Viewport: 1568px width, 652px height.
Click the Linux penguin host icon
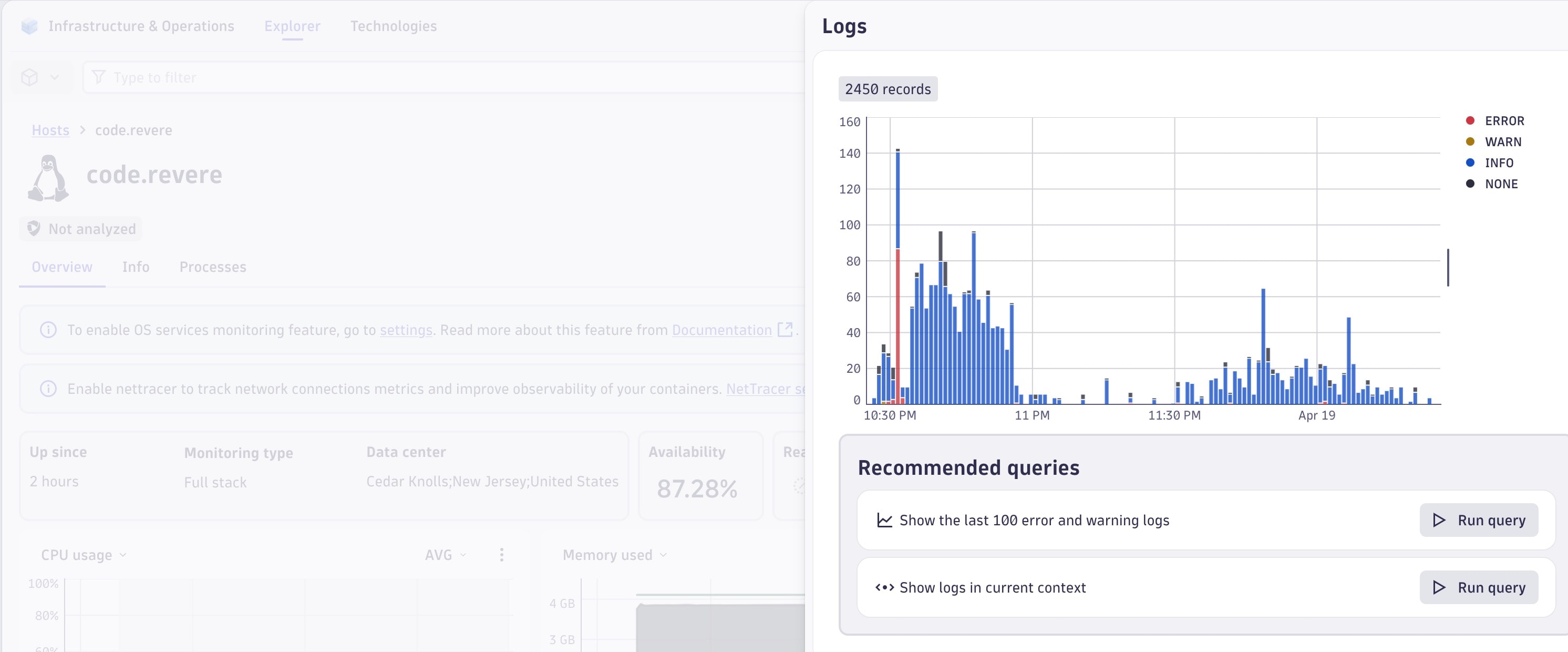pos(48,178)
